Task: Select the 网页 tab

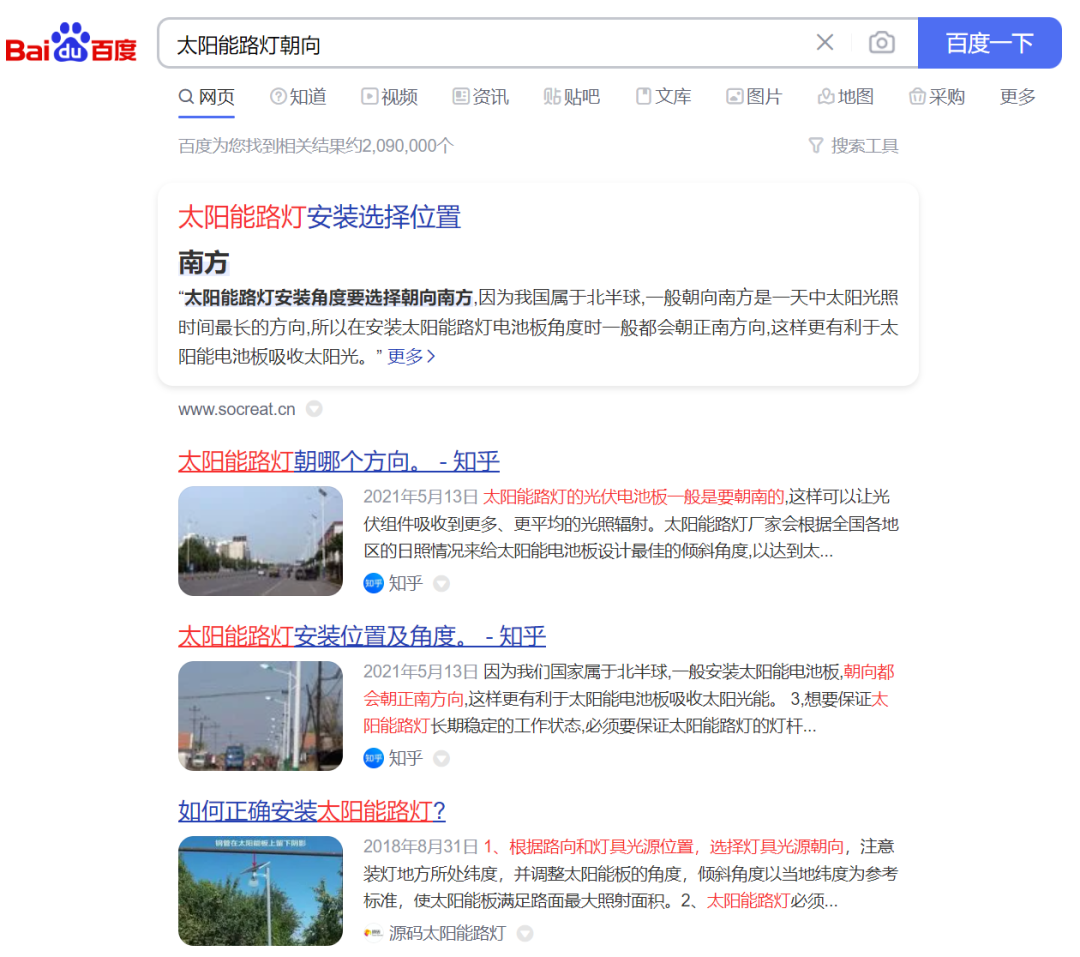Action: (x=207, y=97)
